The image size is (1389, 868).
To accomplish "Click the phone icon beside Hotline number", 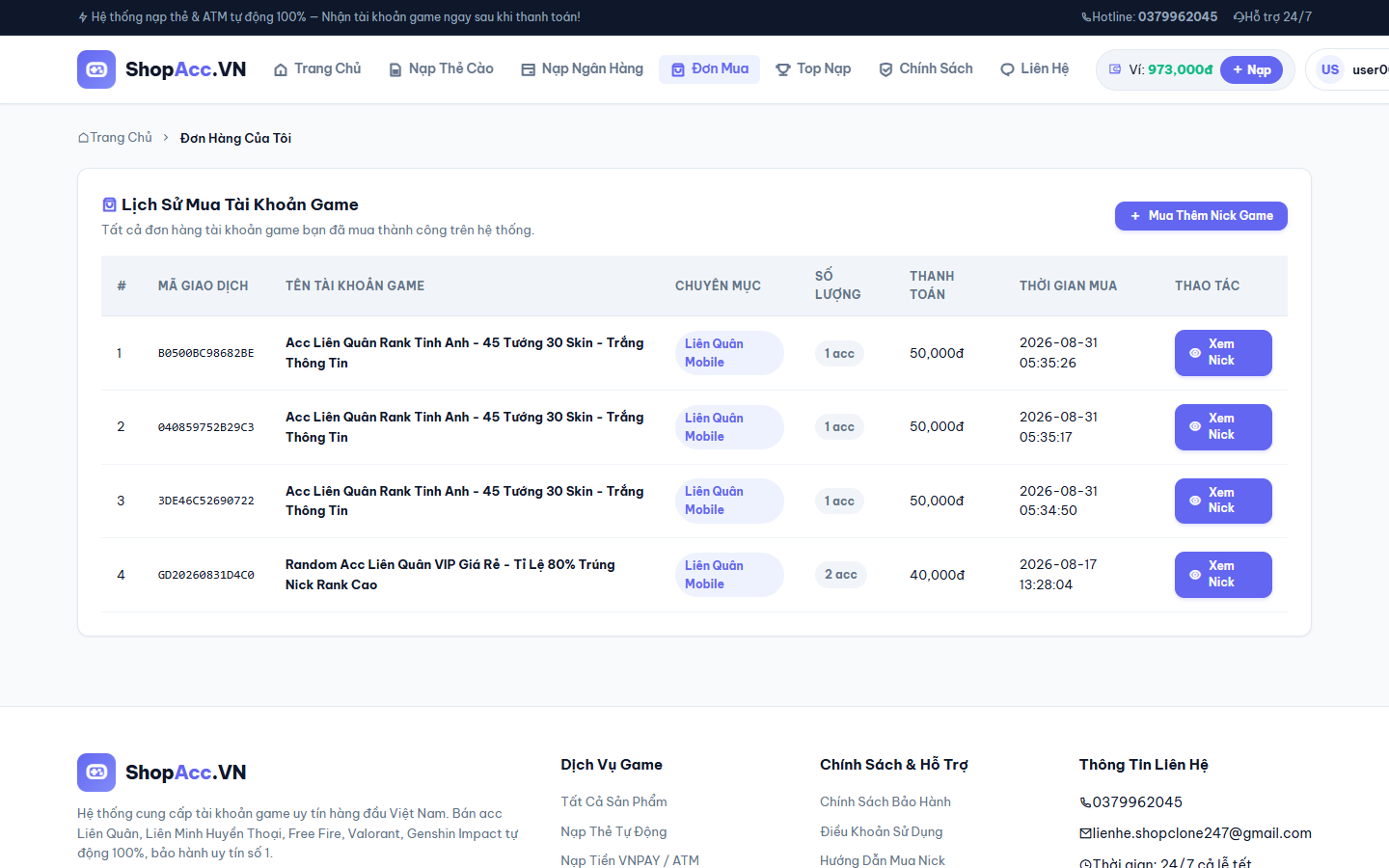I will [1086, 17].
